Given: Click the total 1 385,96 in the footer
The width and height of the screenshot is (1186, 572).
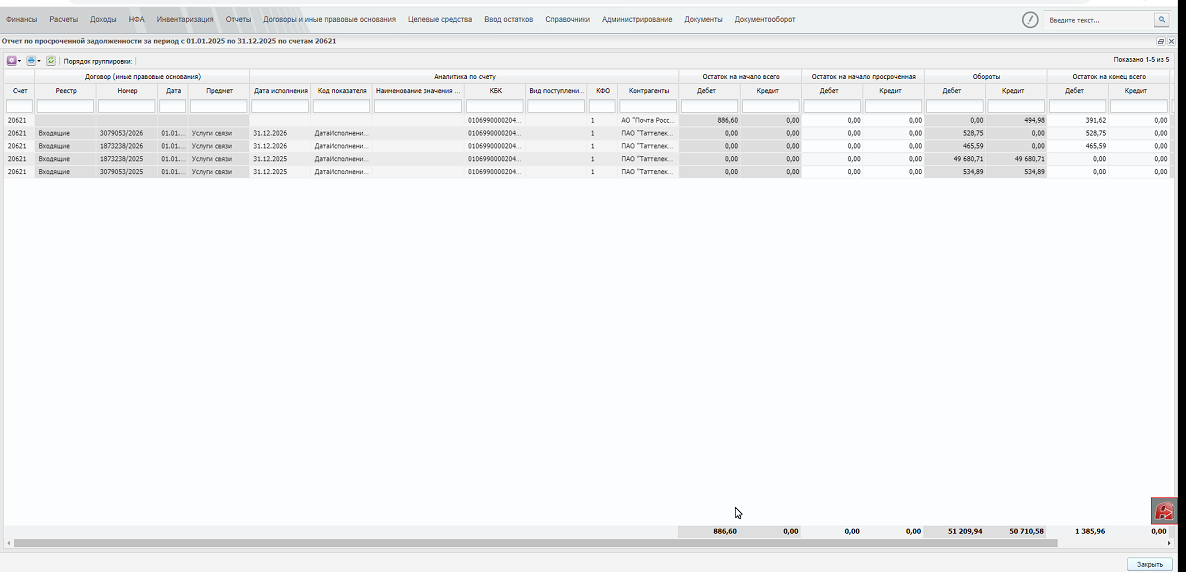Looking at the screenshot, I should click(x=1090, y=532).
